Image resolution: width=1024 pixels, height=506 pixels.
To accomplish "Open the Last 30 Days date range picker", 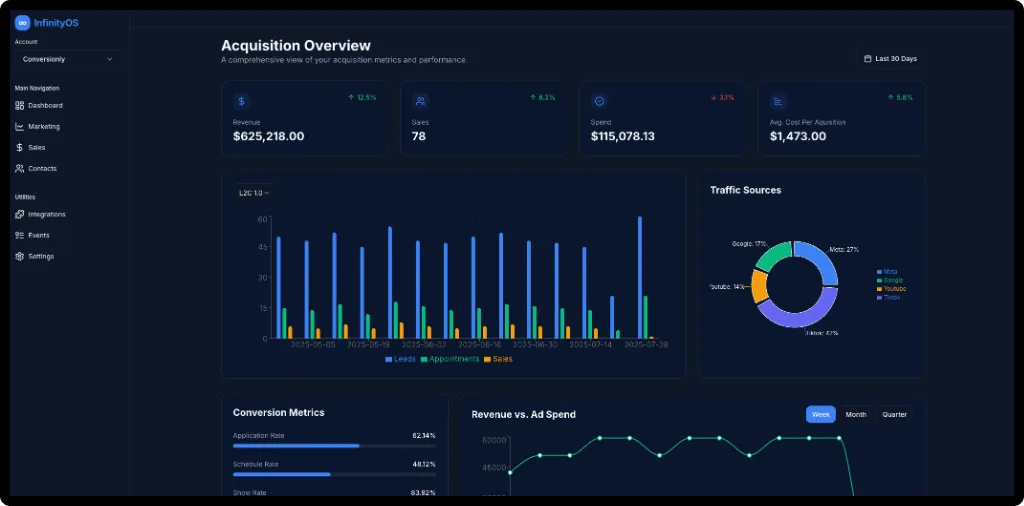I will coord(890,59).
